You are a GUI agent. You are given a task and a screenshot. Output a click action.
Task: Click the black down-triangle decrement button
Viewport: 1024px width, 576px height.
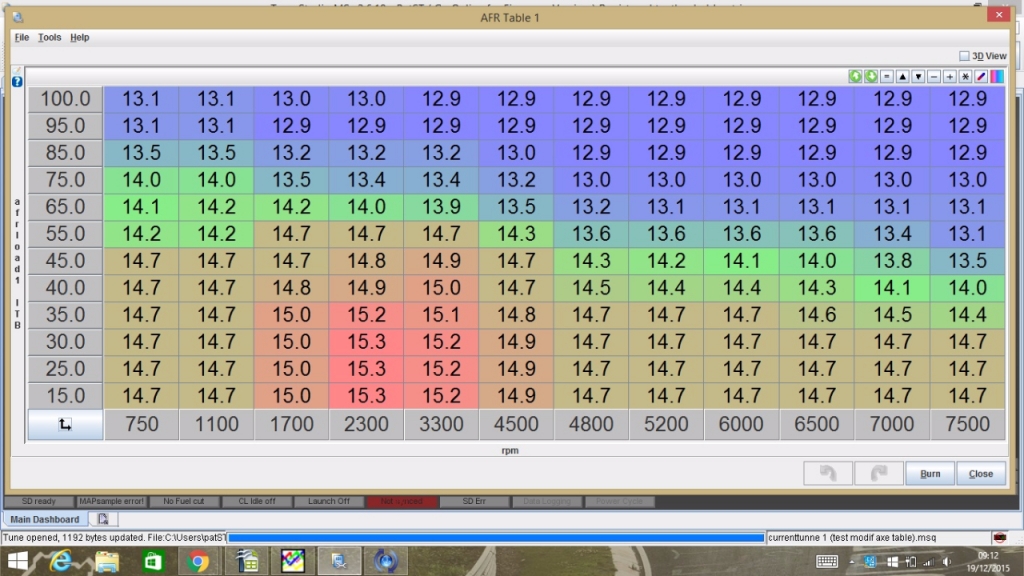[x=918, y=76]
